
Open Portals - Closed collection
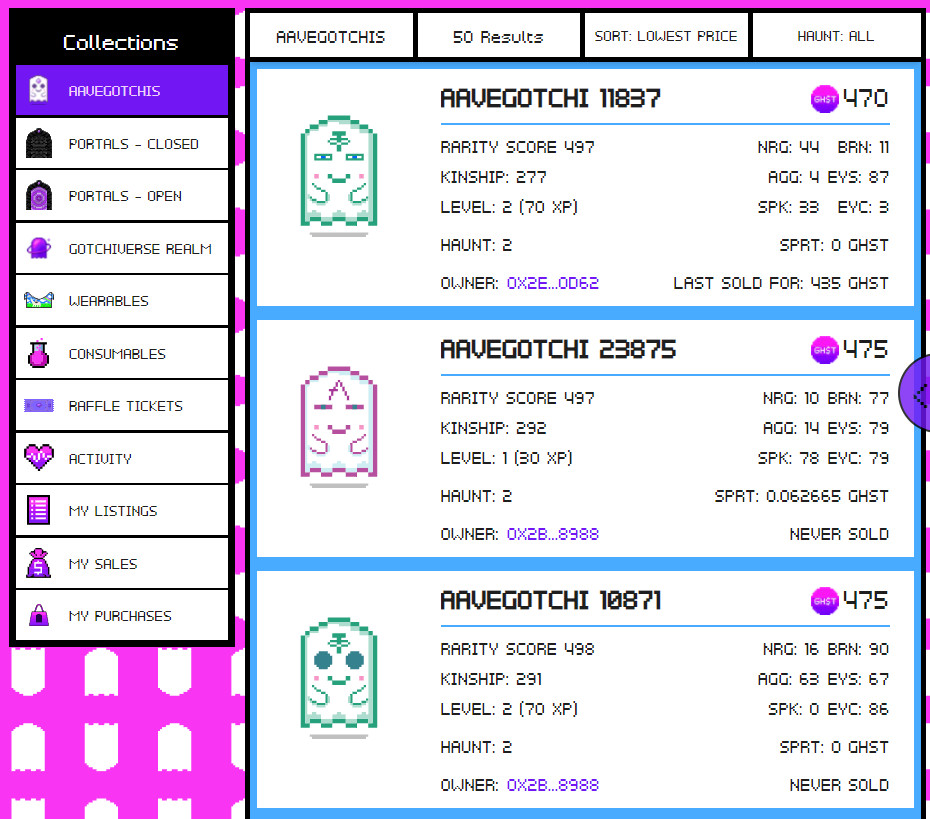(122, 143)
